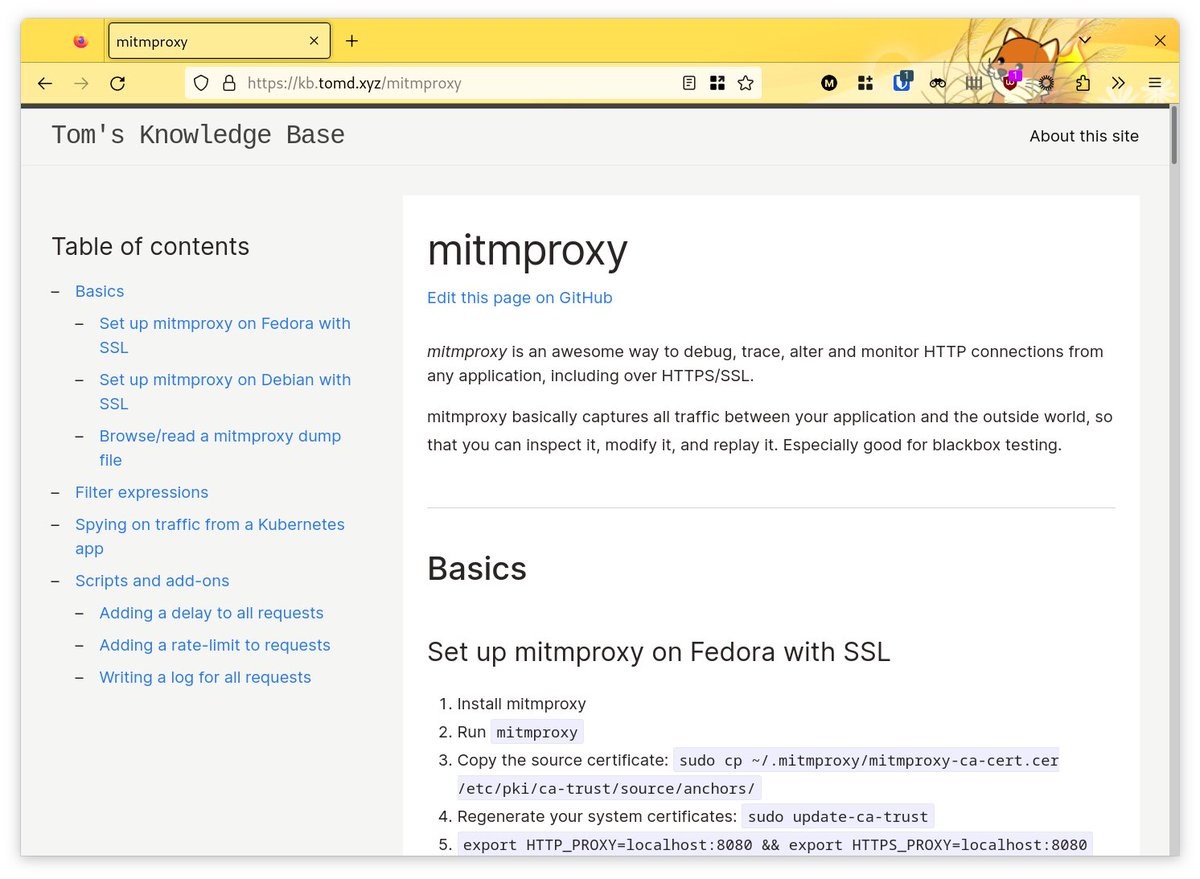
Task: Click Edit this page on GitHub
Action: click(519, 298)
